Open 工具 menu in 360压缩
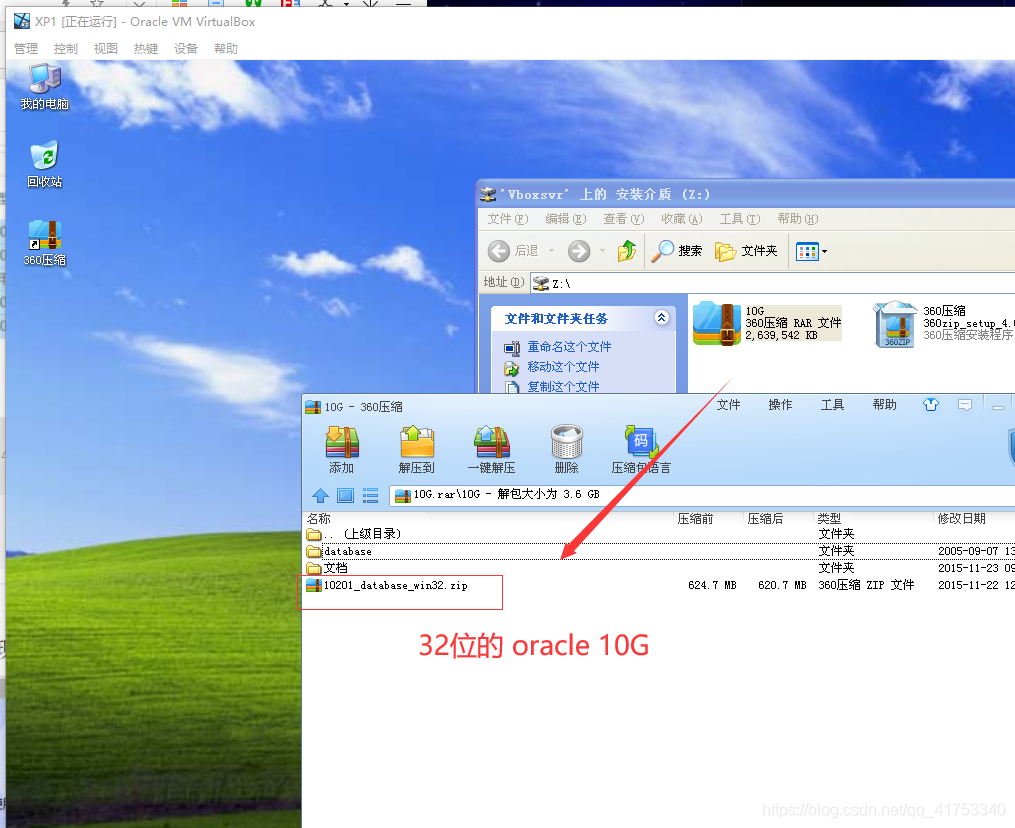1015x828 pixels. [x=832, y=405]
